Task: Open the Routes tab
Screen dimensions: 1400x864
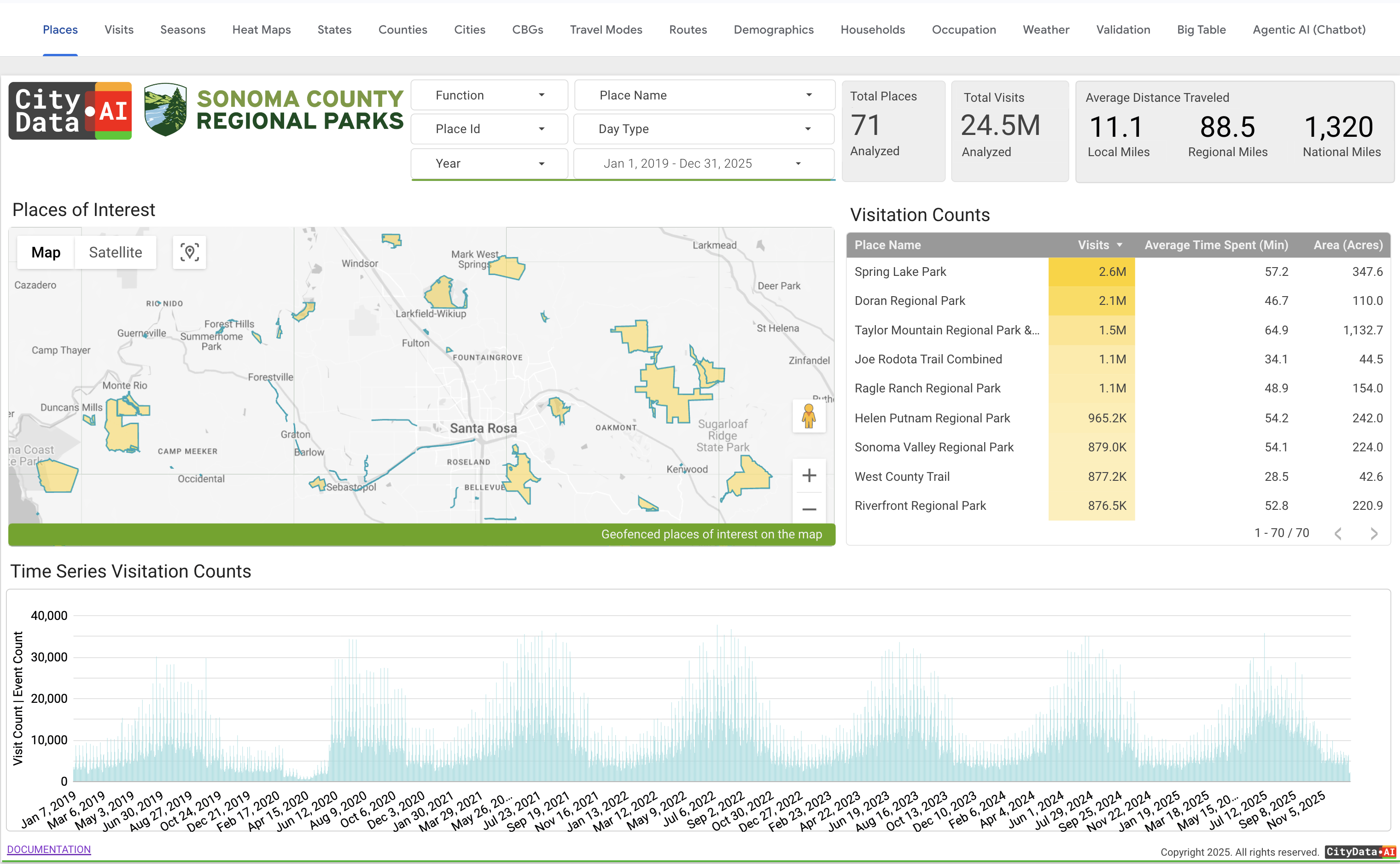Action: click(x=688, y=30)
